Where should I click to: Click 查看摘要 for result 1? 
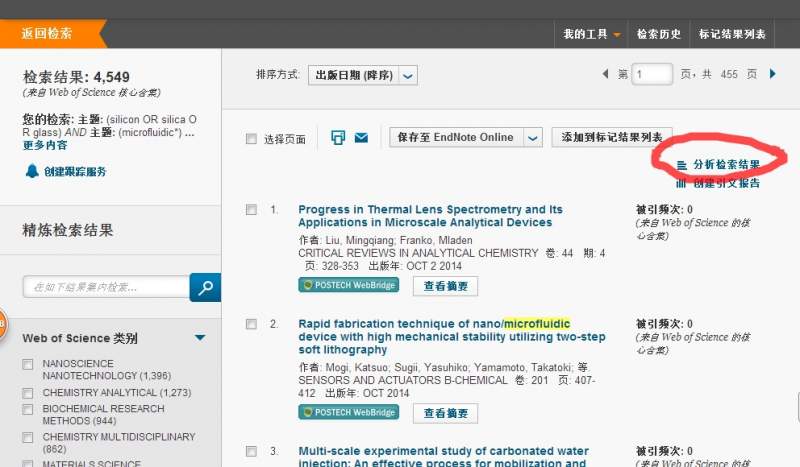[x=445, y=286]
